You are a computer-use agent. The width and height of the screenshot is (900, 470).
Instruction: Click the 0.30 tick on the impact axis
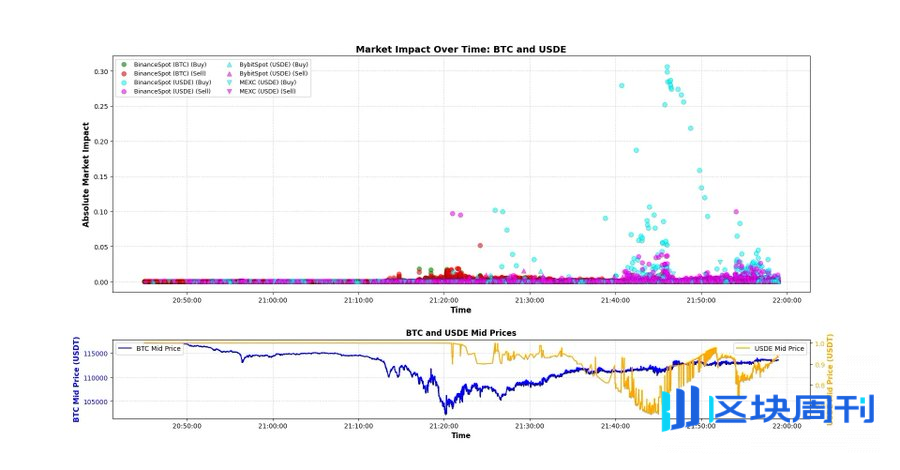click(100, 71)
